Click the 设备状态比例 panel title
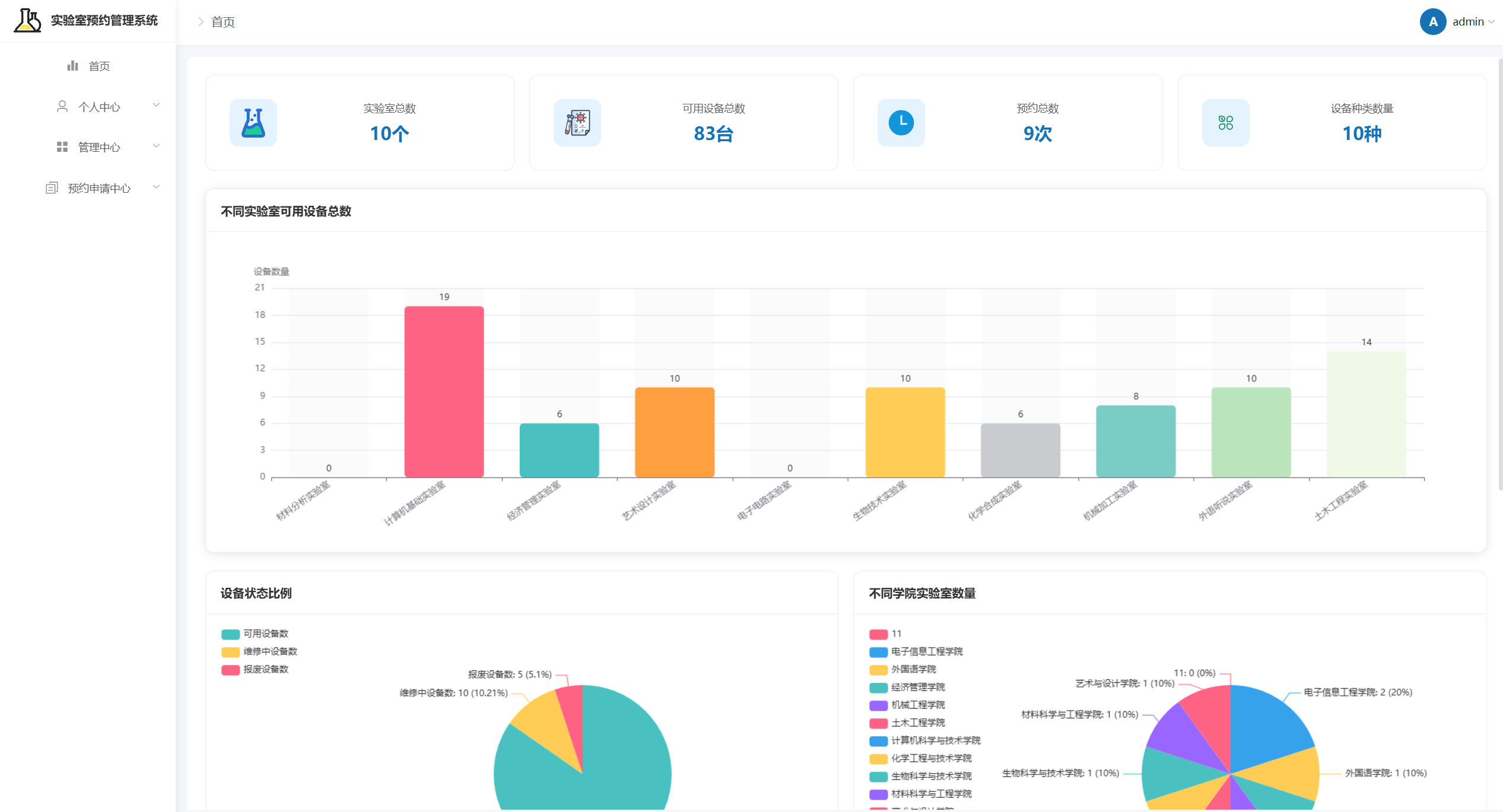1503x812 pixels. tap(256, 593)
